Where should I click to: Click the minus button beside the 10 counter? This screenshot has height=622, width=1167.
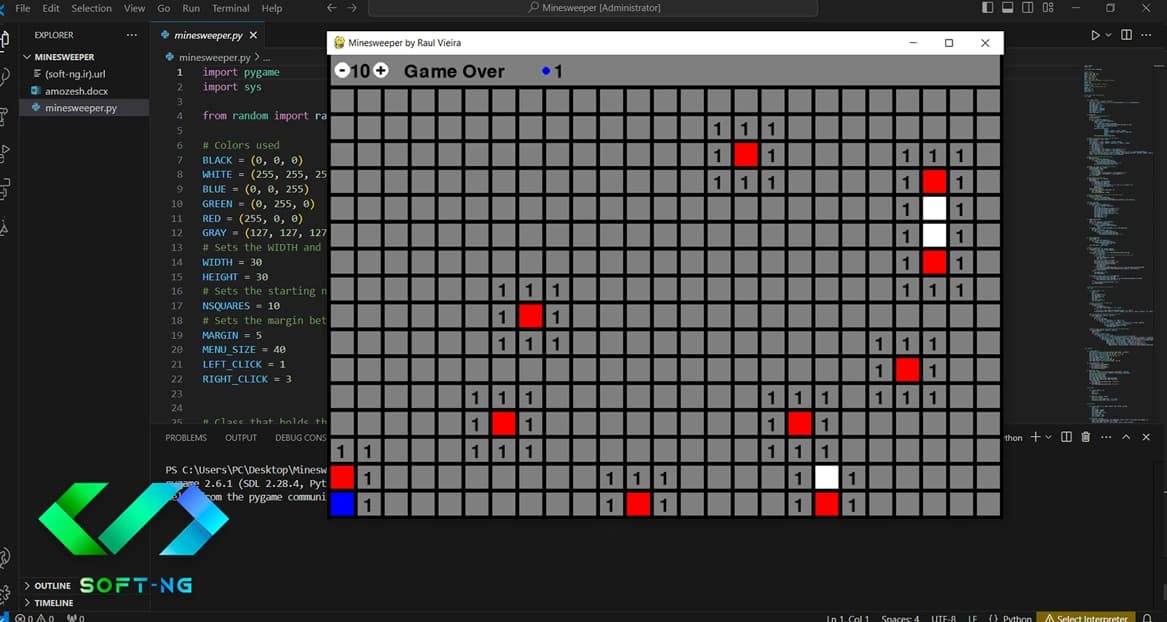pyautogui.click(x=342, y=71)
